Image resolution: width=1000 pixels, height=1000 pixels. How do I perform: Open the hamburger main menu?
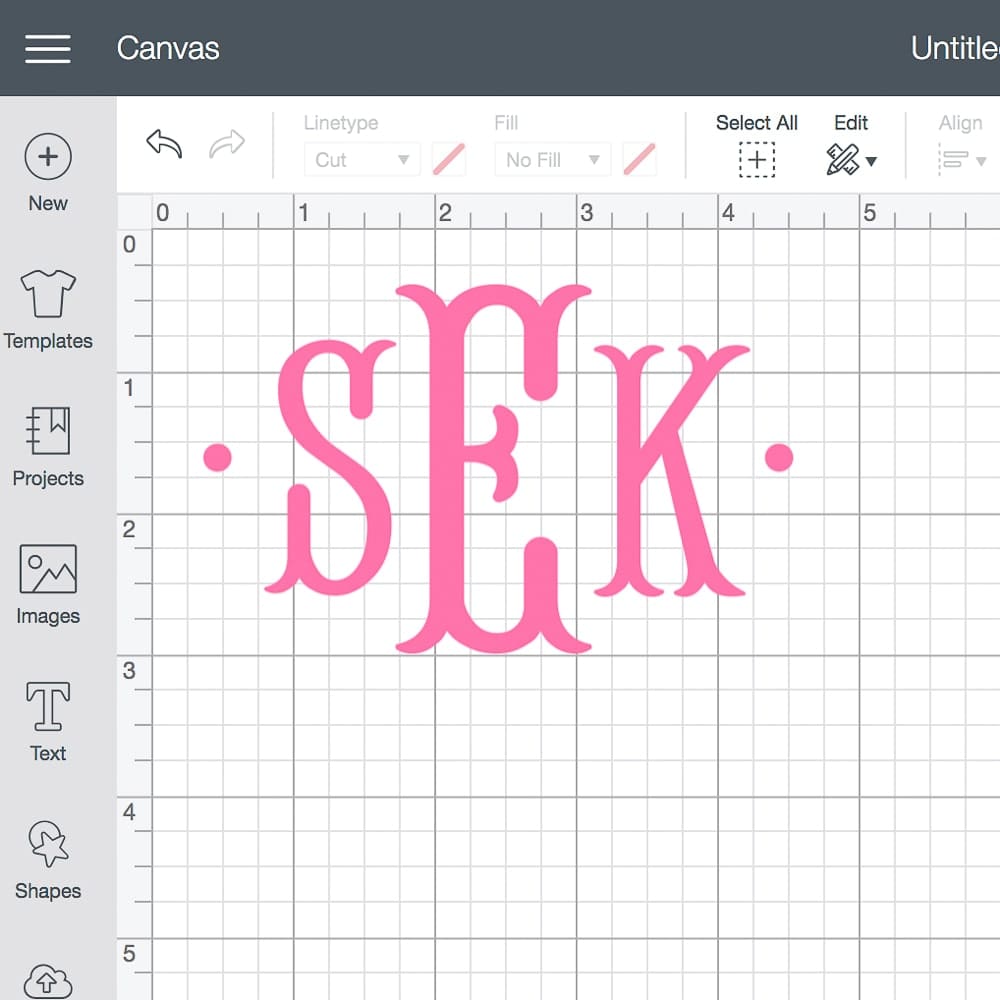tap(48, 49)
